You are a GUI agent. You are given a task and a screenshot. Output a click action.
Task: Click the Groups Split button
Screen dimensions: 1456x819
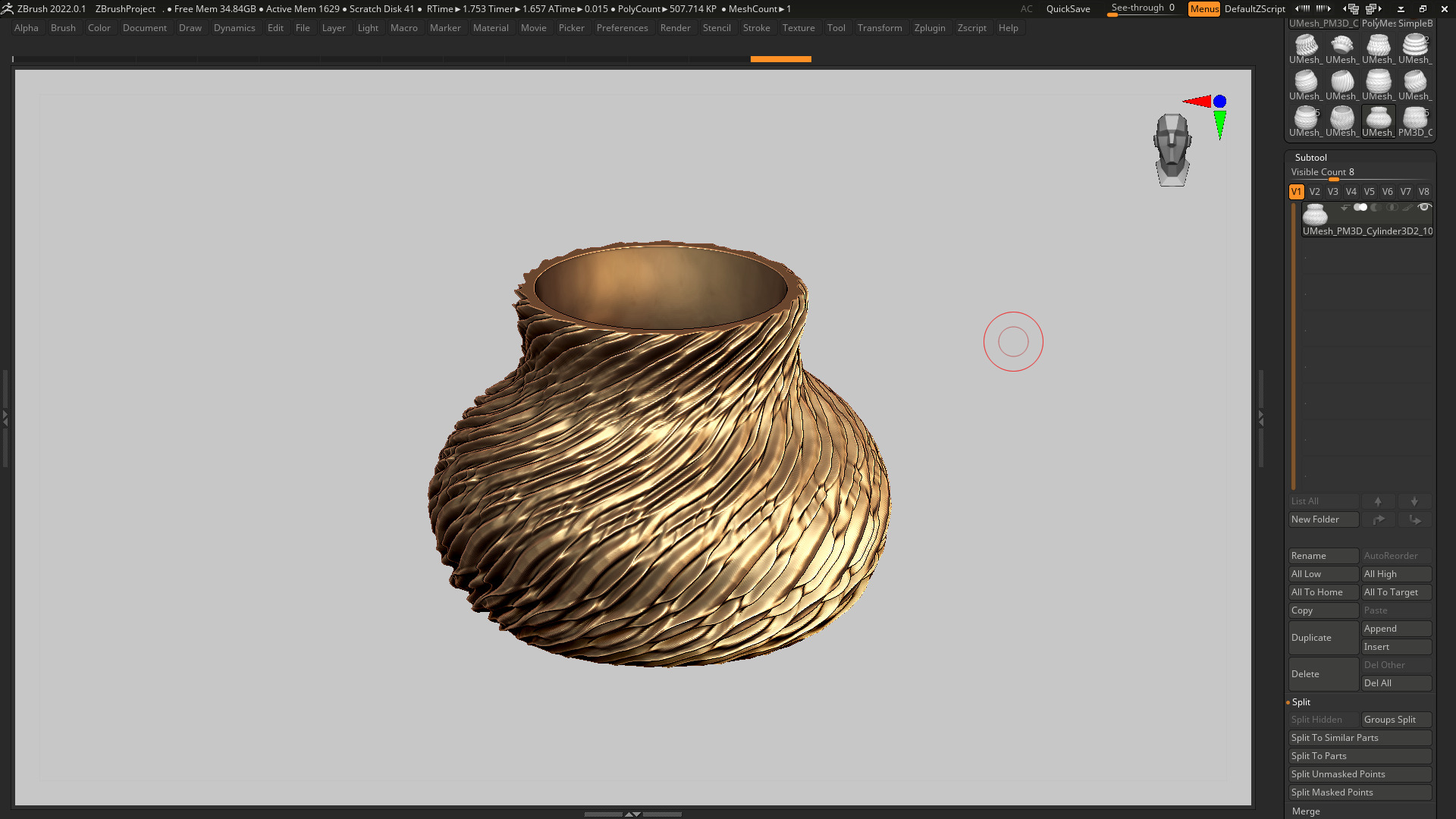click(1397, 720)
